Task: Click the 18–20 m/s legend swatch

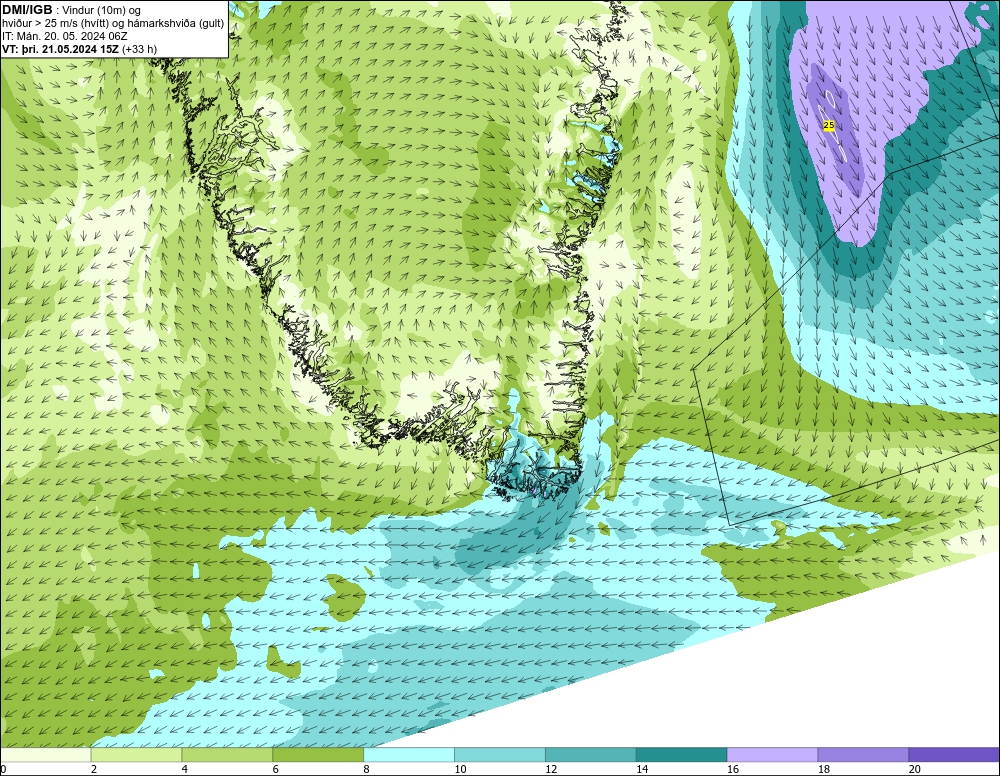Action: pyautogui.click(x=864, y=755)
